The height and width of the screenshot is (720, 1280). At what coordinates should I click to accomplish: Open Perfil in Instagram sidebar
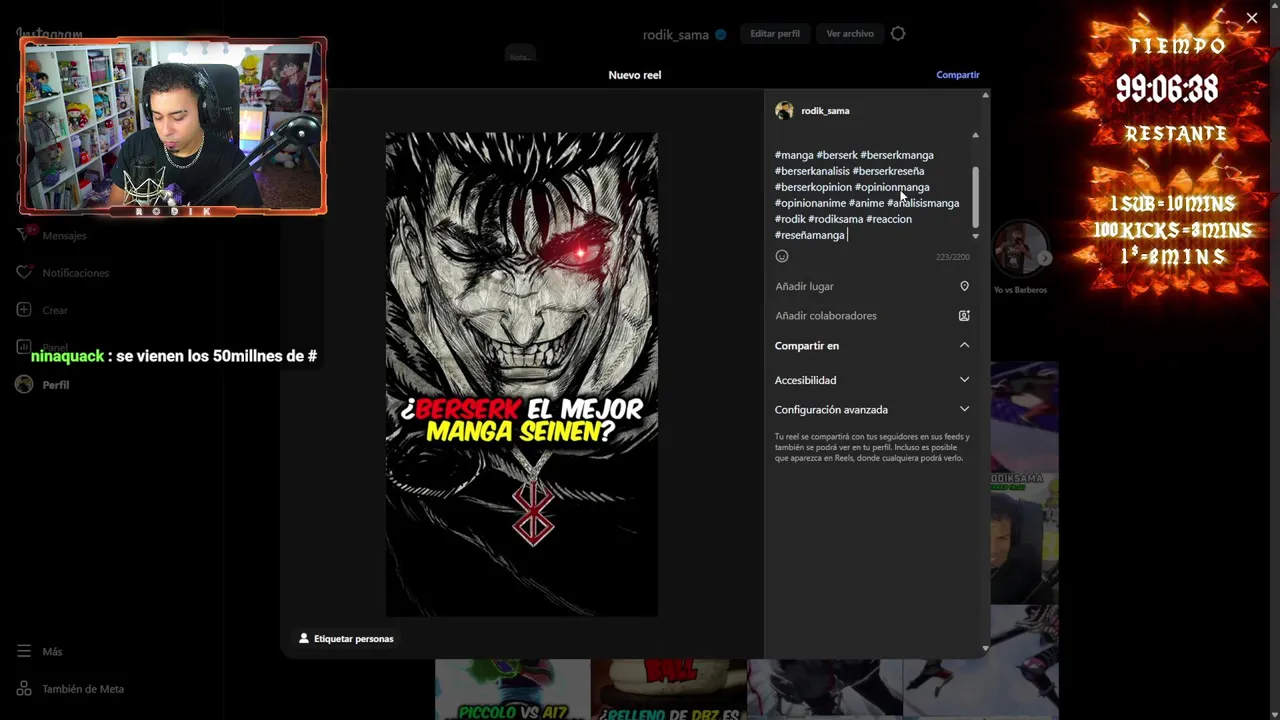click(x=55, y=385)
